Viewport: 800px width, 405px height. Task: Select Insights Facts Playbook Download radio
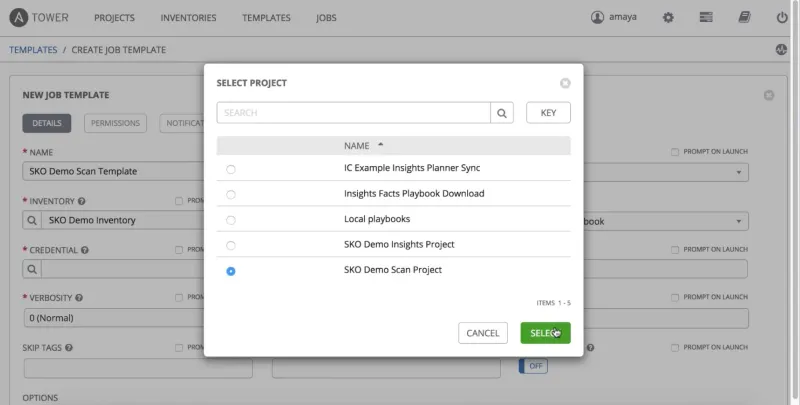click(231, 195)
